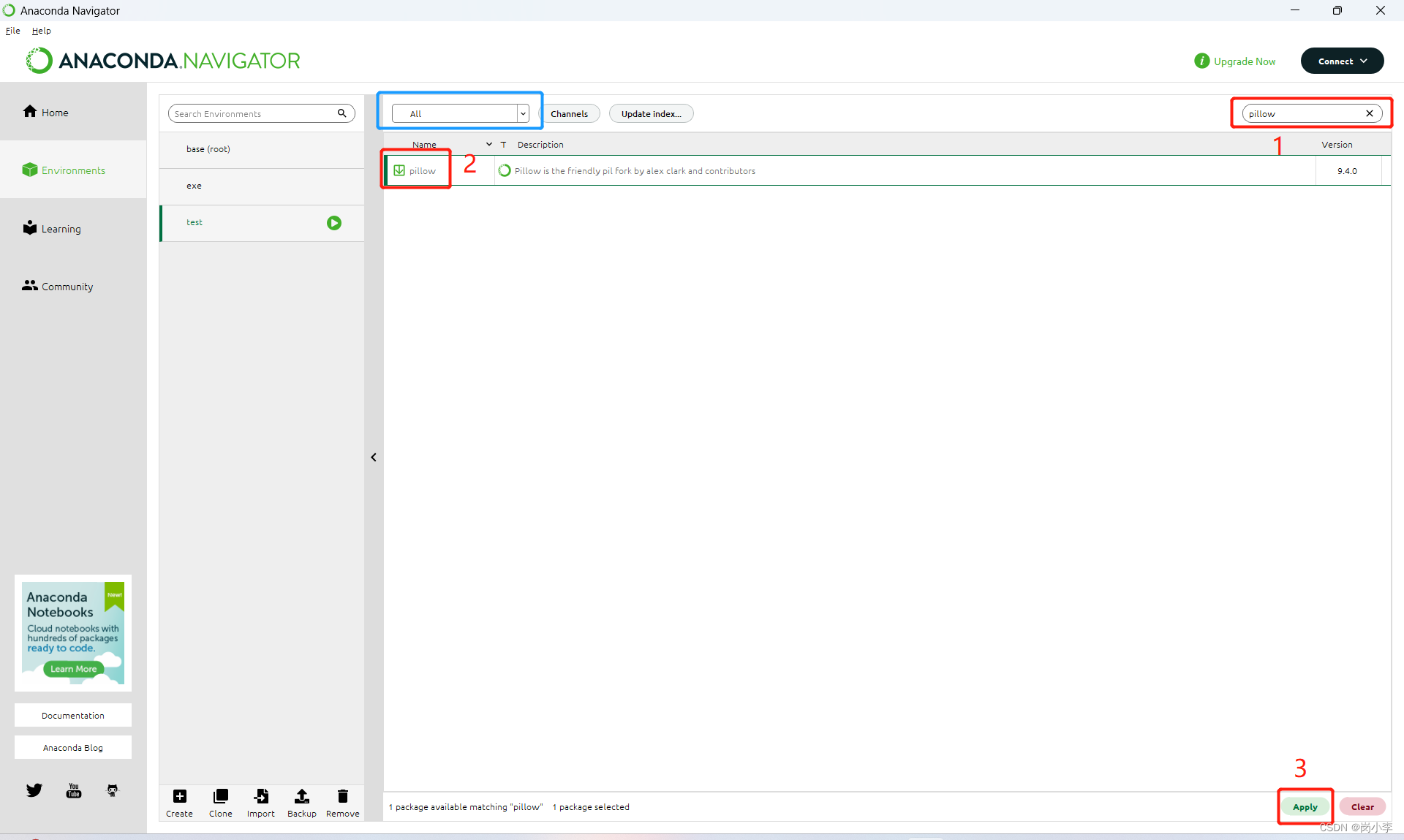Collapse the environments panel with the arrow

pos(374,458)
